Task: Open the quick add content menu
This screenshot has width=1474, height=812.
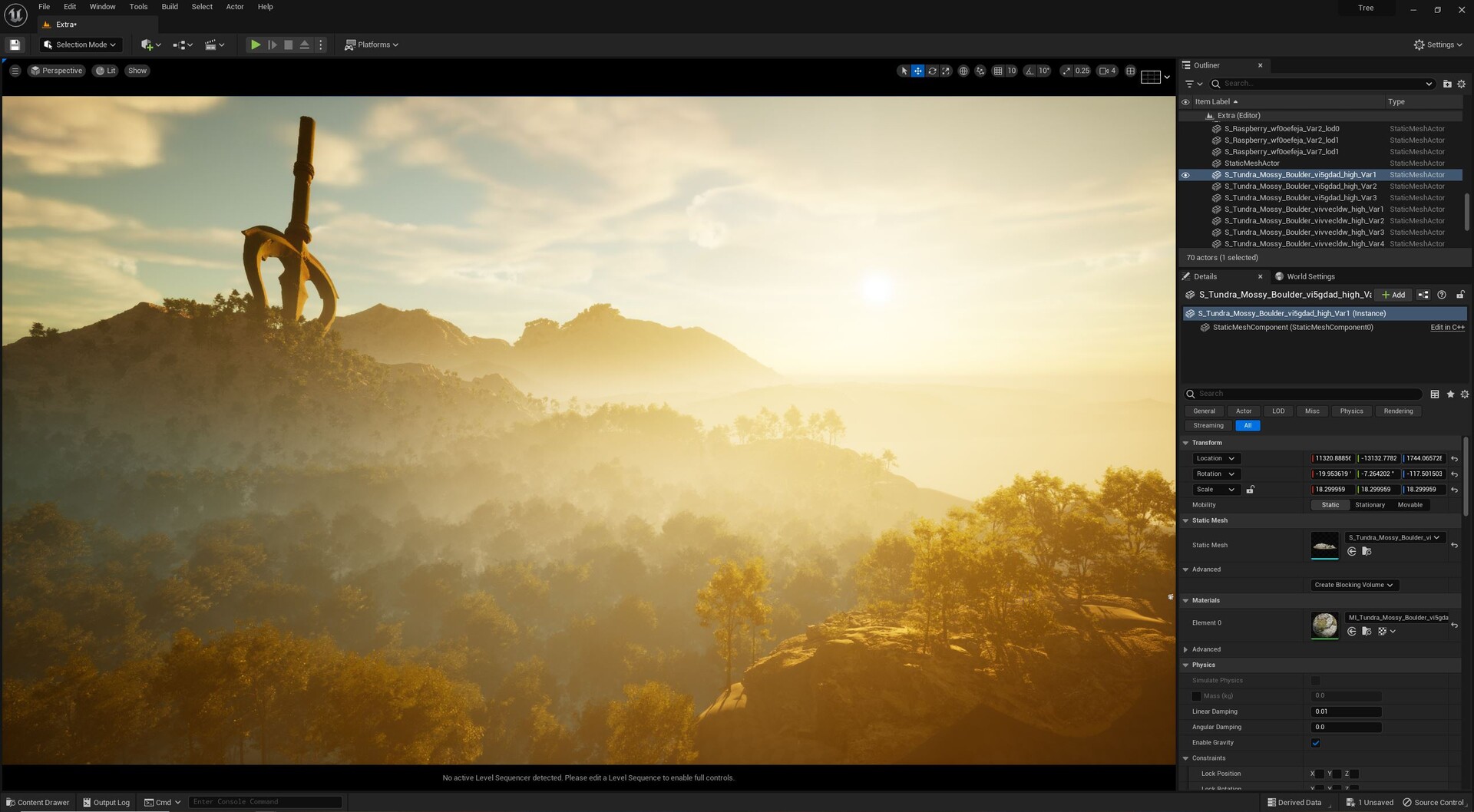Action: tap(150, 45)
